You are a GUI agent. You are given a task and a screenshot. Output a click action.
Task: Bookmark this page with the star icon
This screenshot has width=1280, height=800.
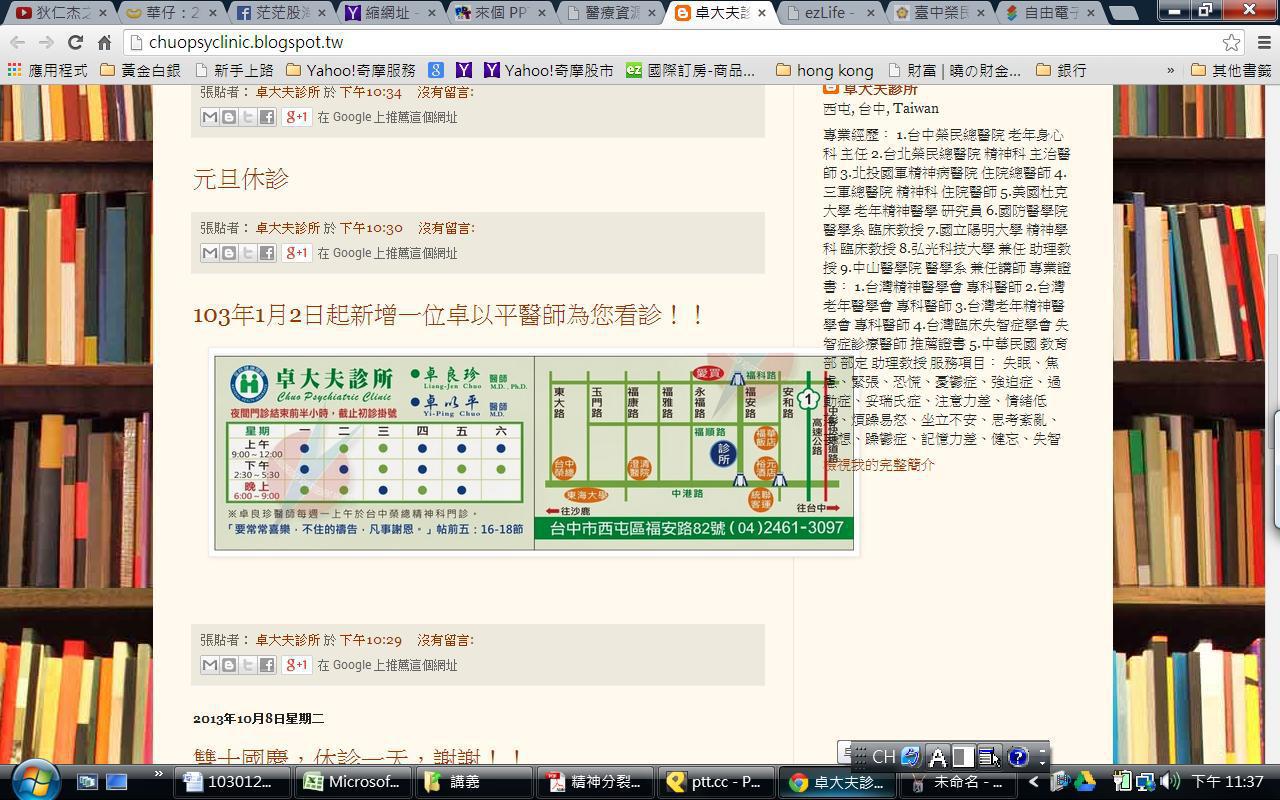tap(1231, 42)
